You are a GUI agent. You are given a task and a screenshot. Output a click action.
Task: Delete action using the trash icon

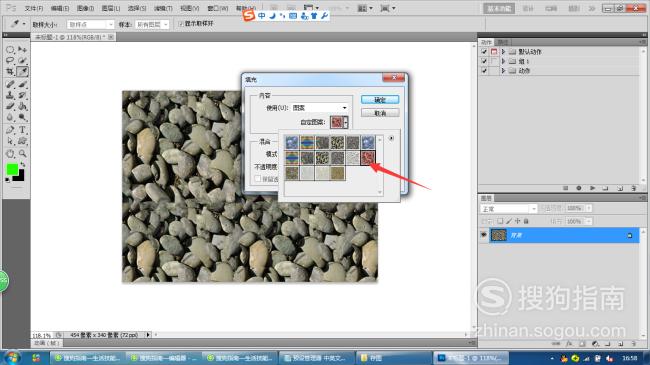tap(633, 188)
